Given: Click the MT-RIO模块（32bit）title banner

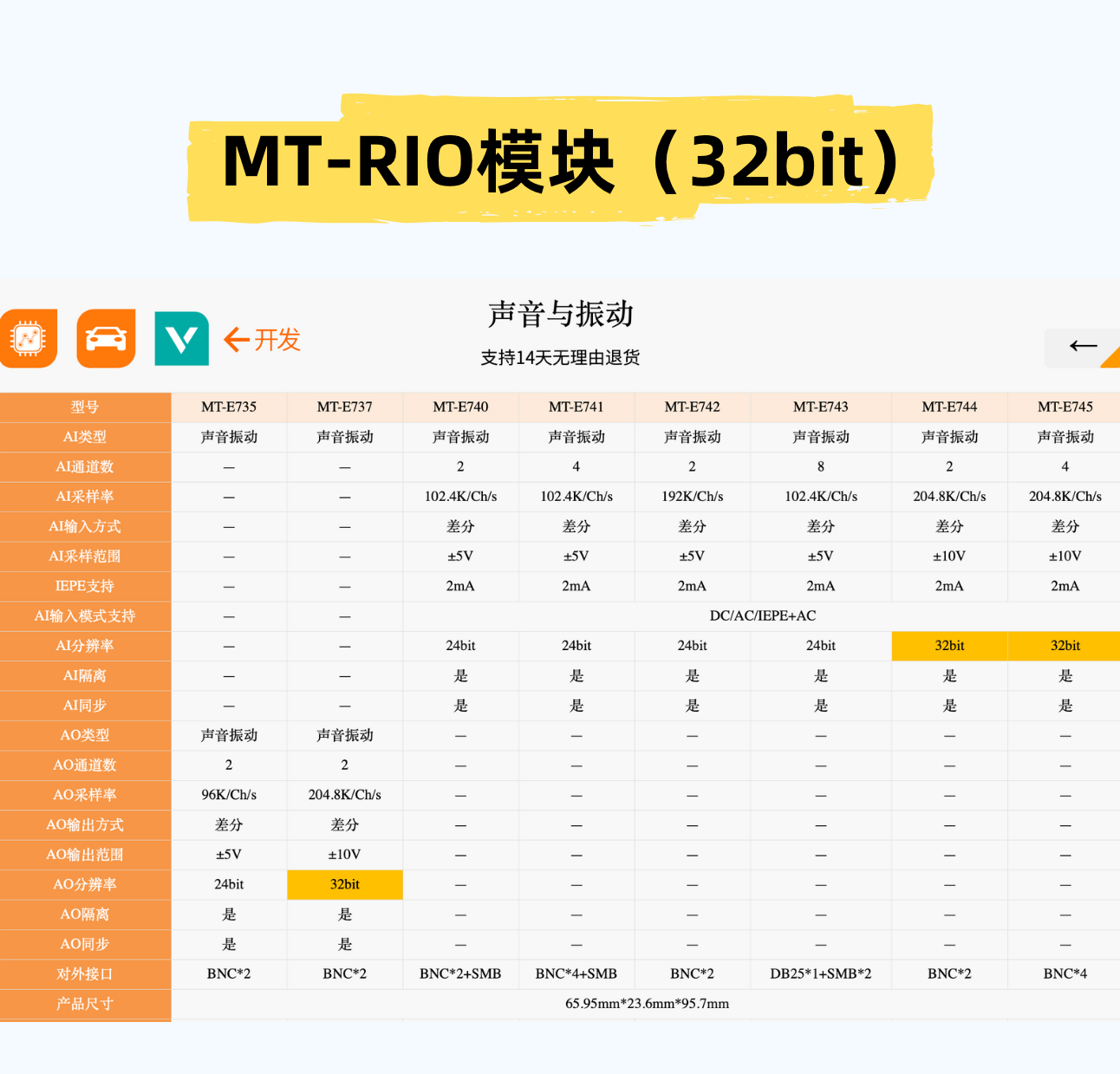Looking at the screenshot, I should (x=561, y=159).
